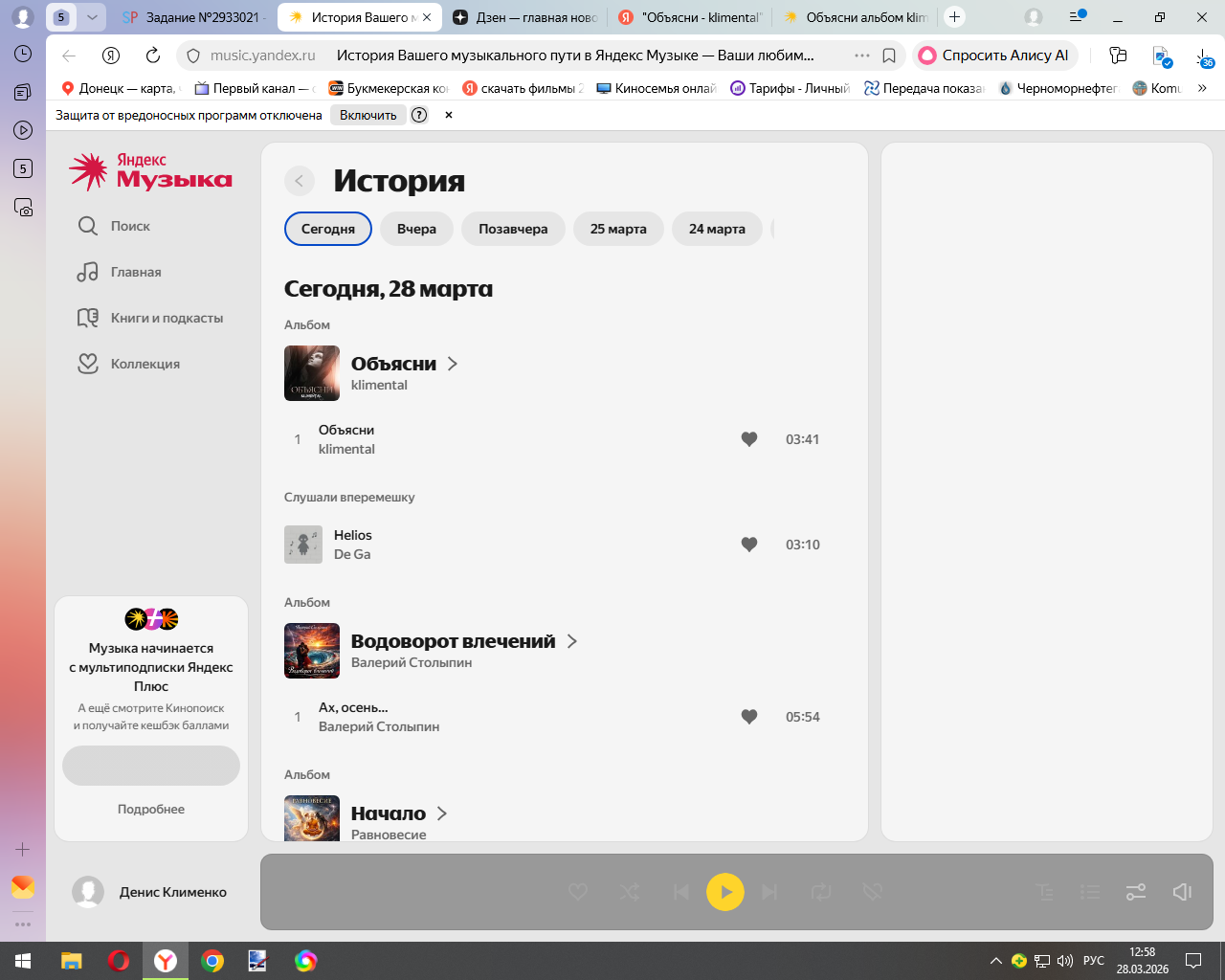Click Спросить Алису AI button
This screenshot has width=1225, height=980.
pyautogui.click(x=995, y=56)
